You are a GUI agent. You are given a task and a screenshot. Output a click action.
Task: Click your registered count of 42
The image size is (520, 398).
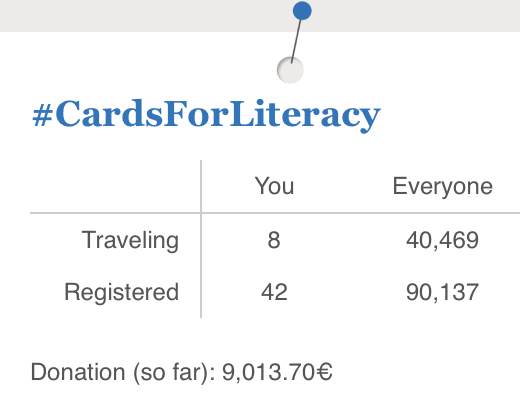coord(274,292)
